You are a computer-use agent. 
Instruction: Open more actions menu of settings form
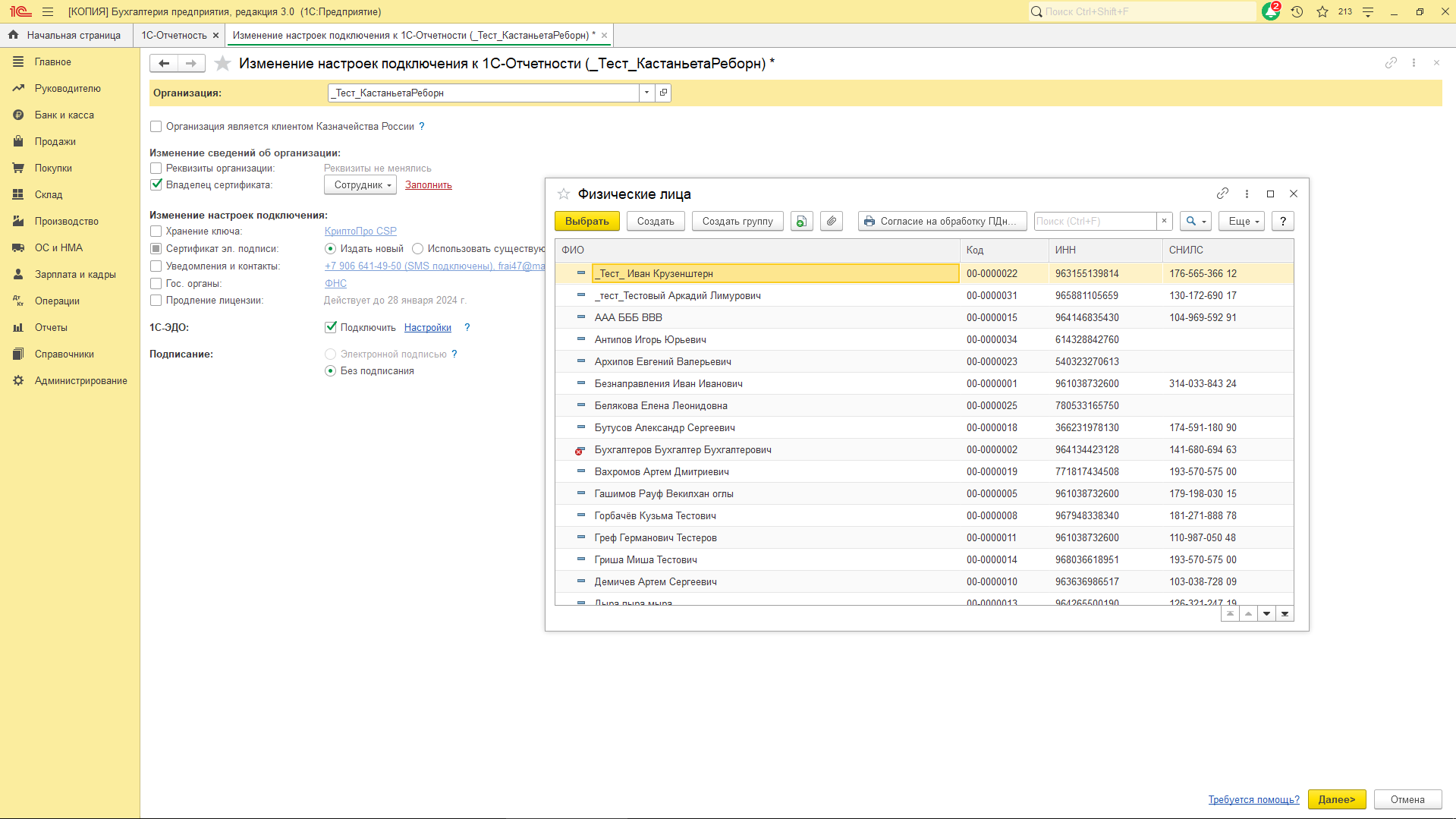(x=1414, y=63)
